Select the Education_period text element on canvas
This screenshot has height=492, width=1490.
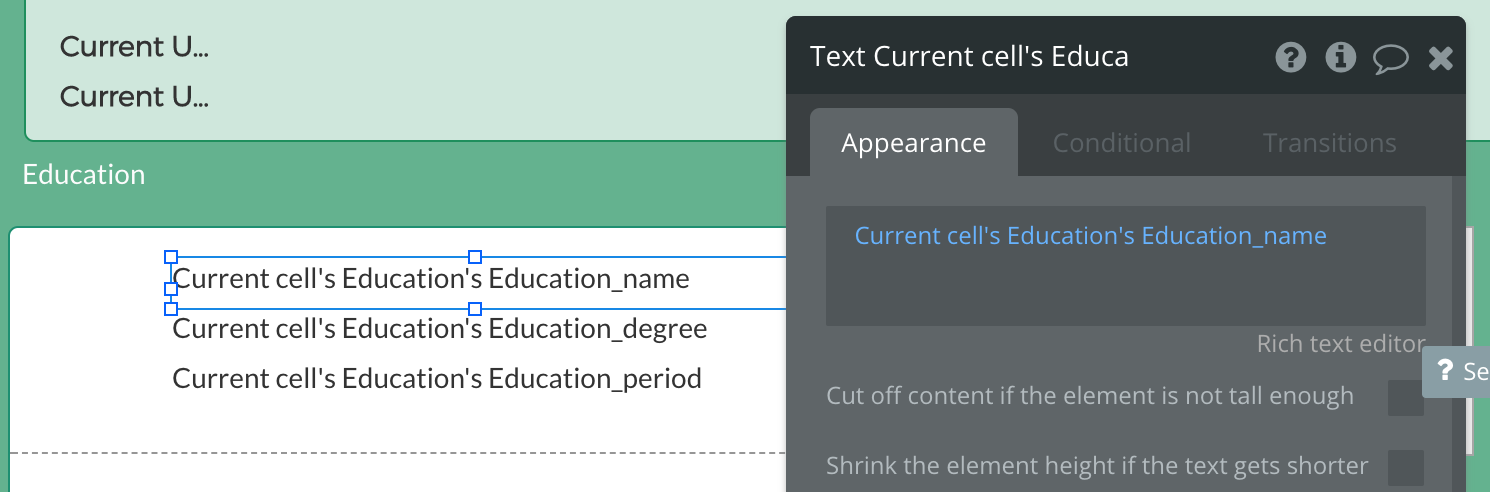(x=437, y=378)
